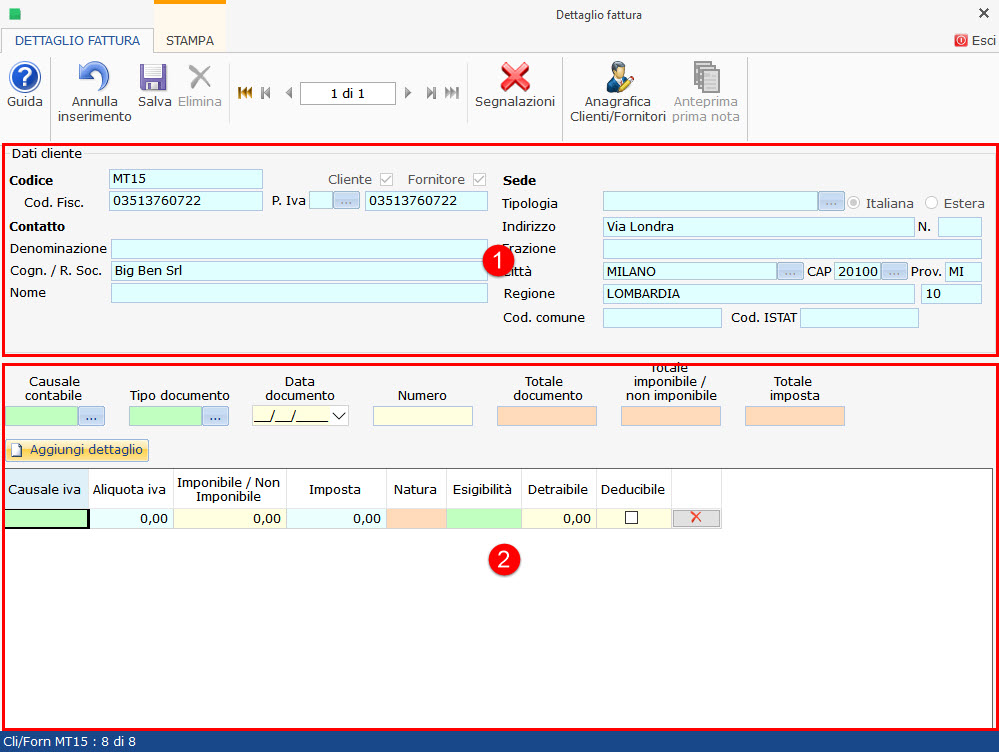Click the Tipologia input field
Viewport: 999px width, 752px height.
pos(710,202)
